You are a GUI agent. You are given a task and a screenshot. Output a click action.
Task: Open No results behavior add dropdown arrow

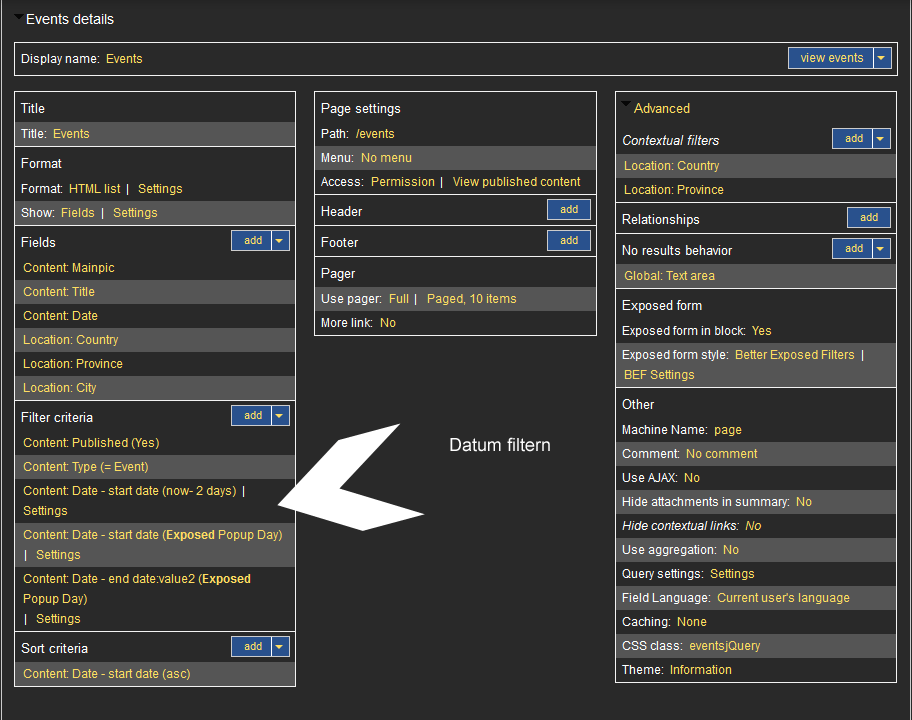[x=881, y=249]
